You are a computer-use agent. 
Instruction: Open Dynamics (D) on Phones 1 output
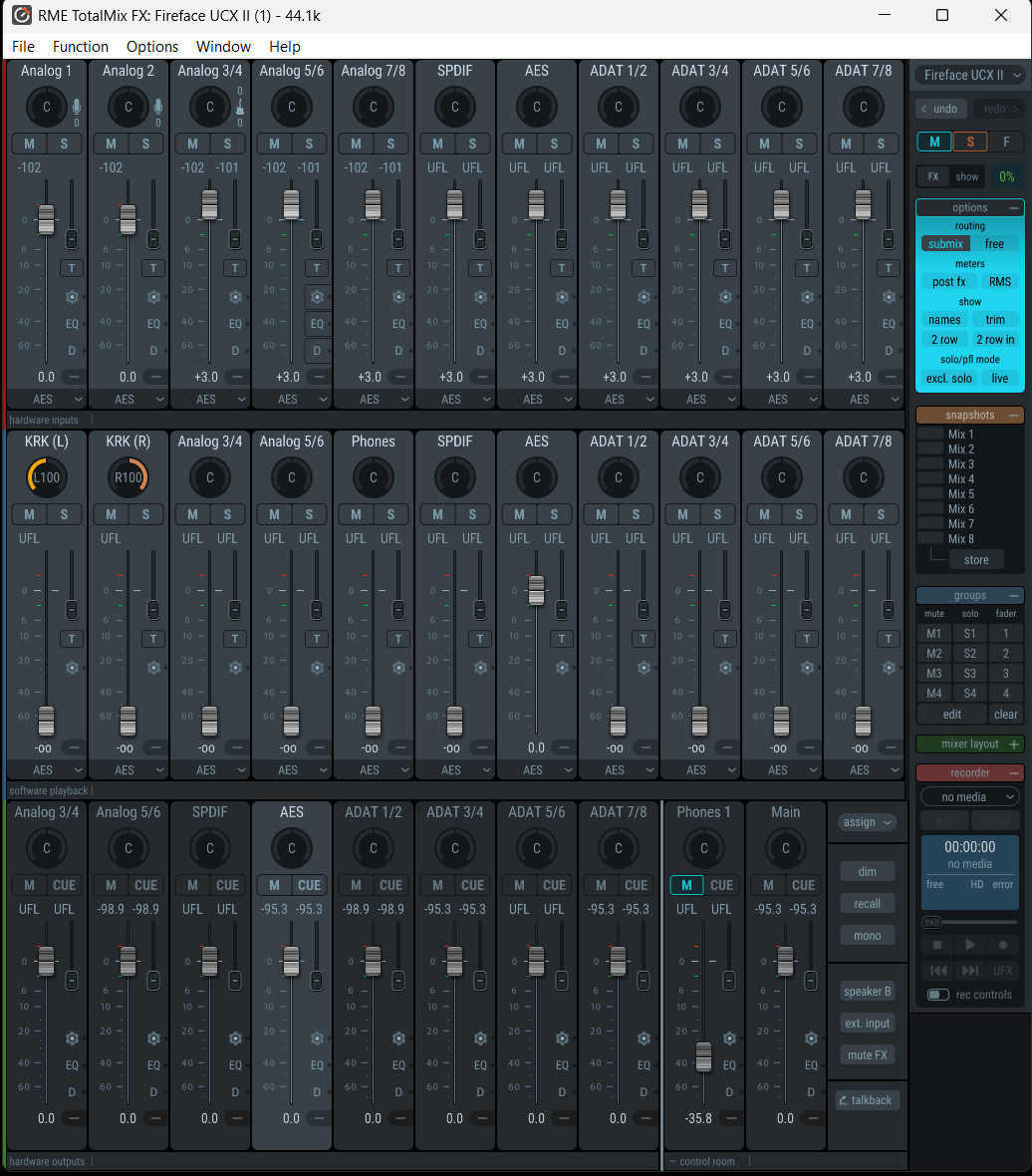(729, 1092)
